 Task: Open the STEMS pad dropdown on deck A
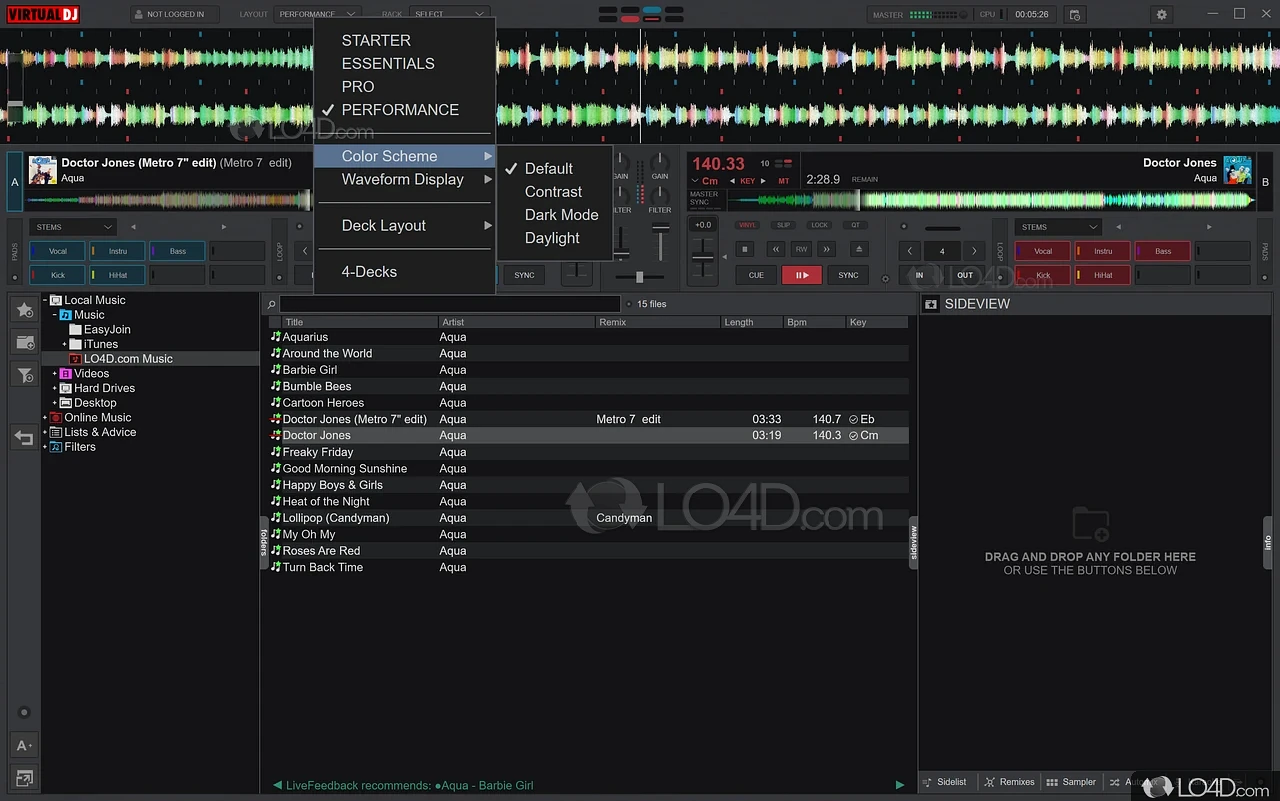click(72, 227)
